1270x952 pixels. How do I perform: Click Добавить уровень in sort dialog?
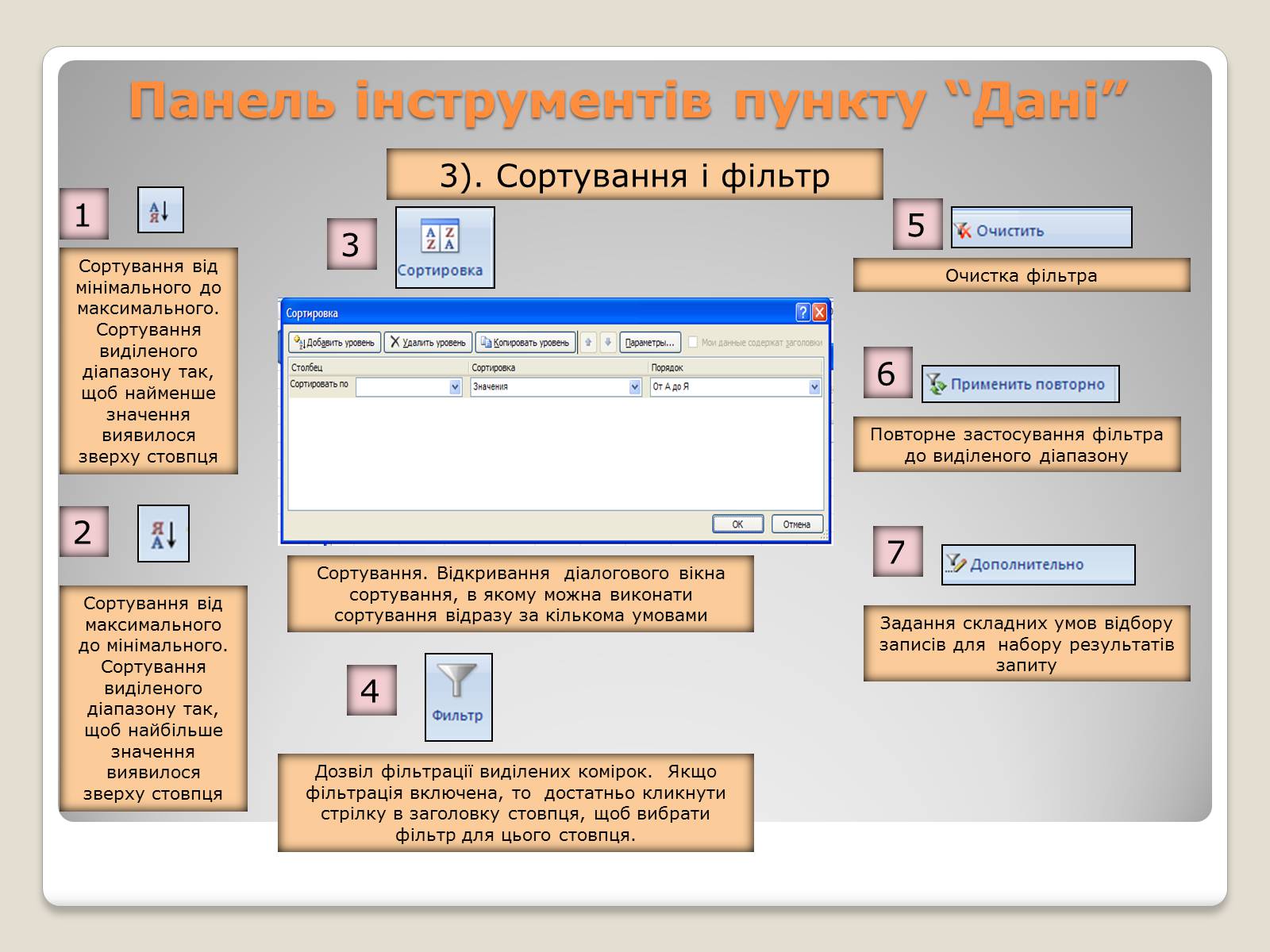click(334, 342)
